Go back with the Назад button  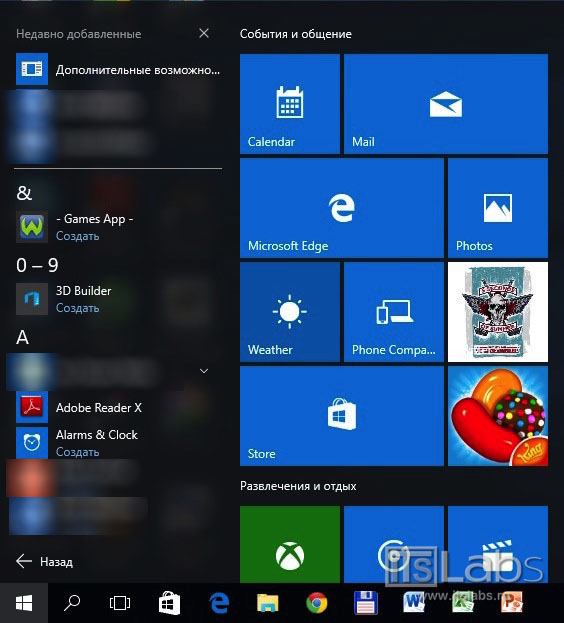pyautogui.click(x=44, y=561)
